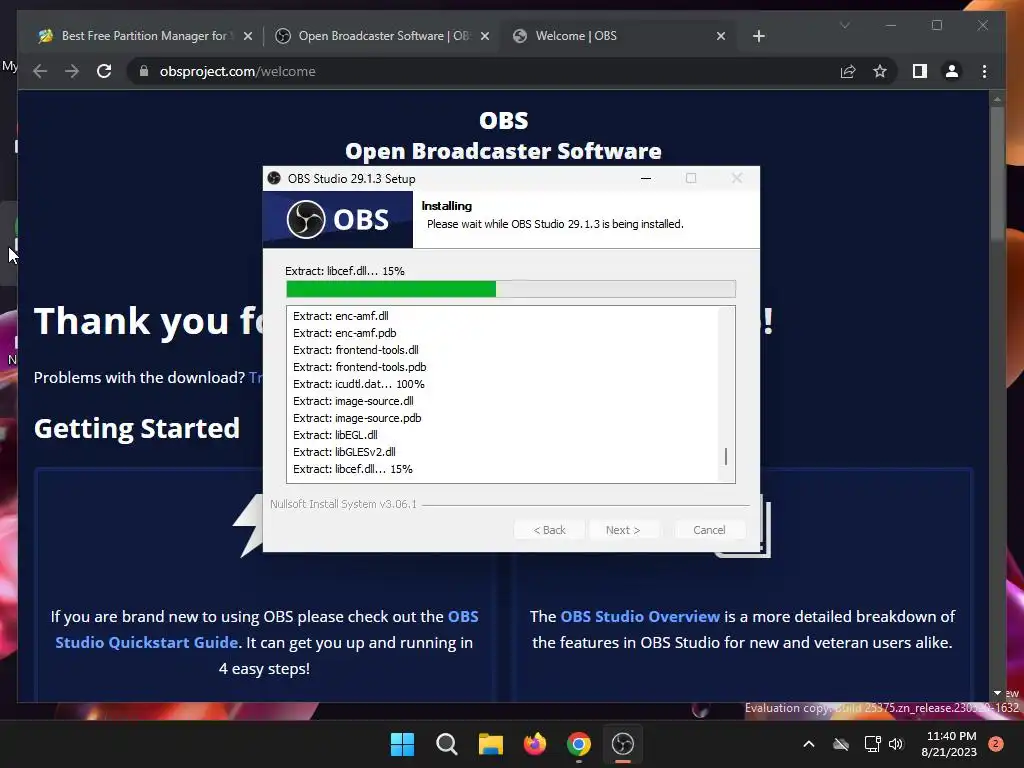Screen dimensions: 1024x768
Task: Open the Windows Start menu
Action: 402,744
